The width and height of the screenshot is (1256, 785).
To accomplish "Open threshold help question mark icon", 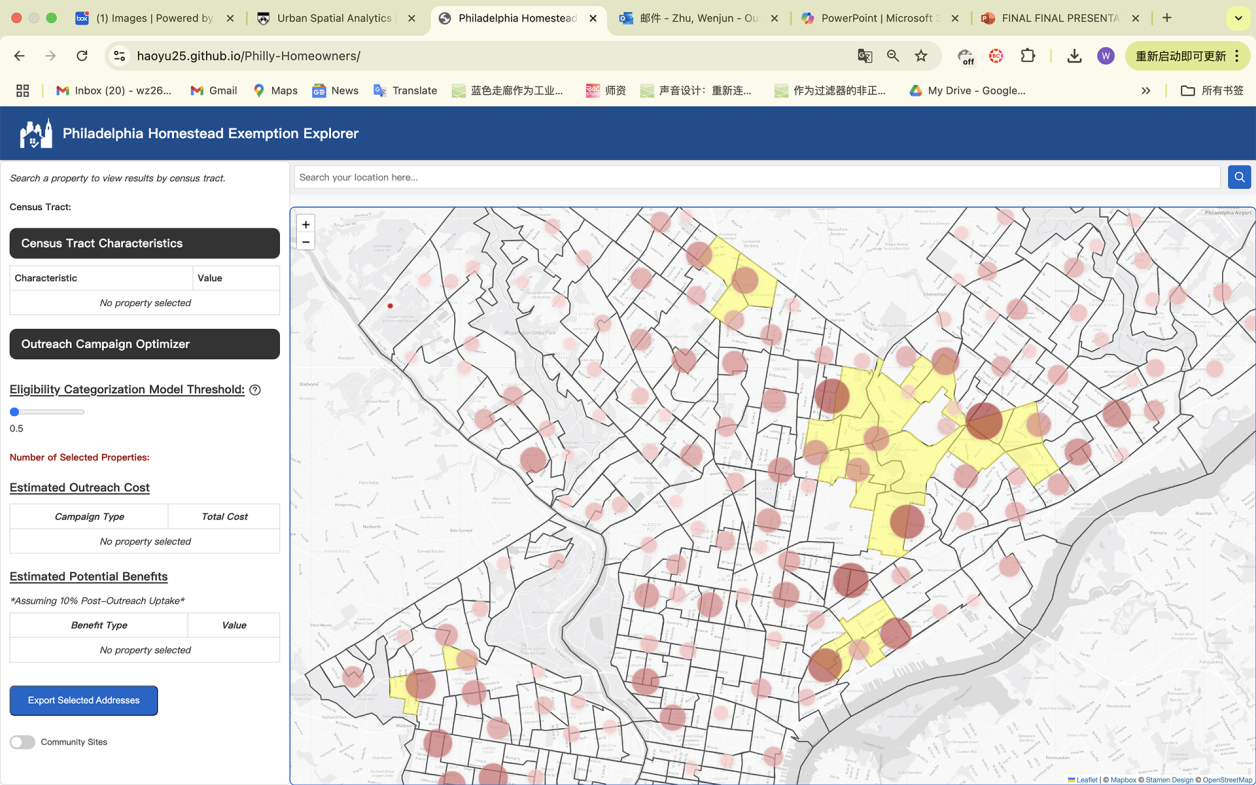I will pyautogui.click(x=255, y=390).
